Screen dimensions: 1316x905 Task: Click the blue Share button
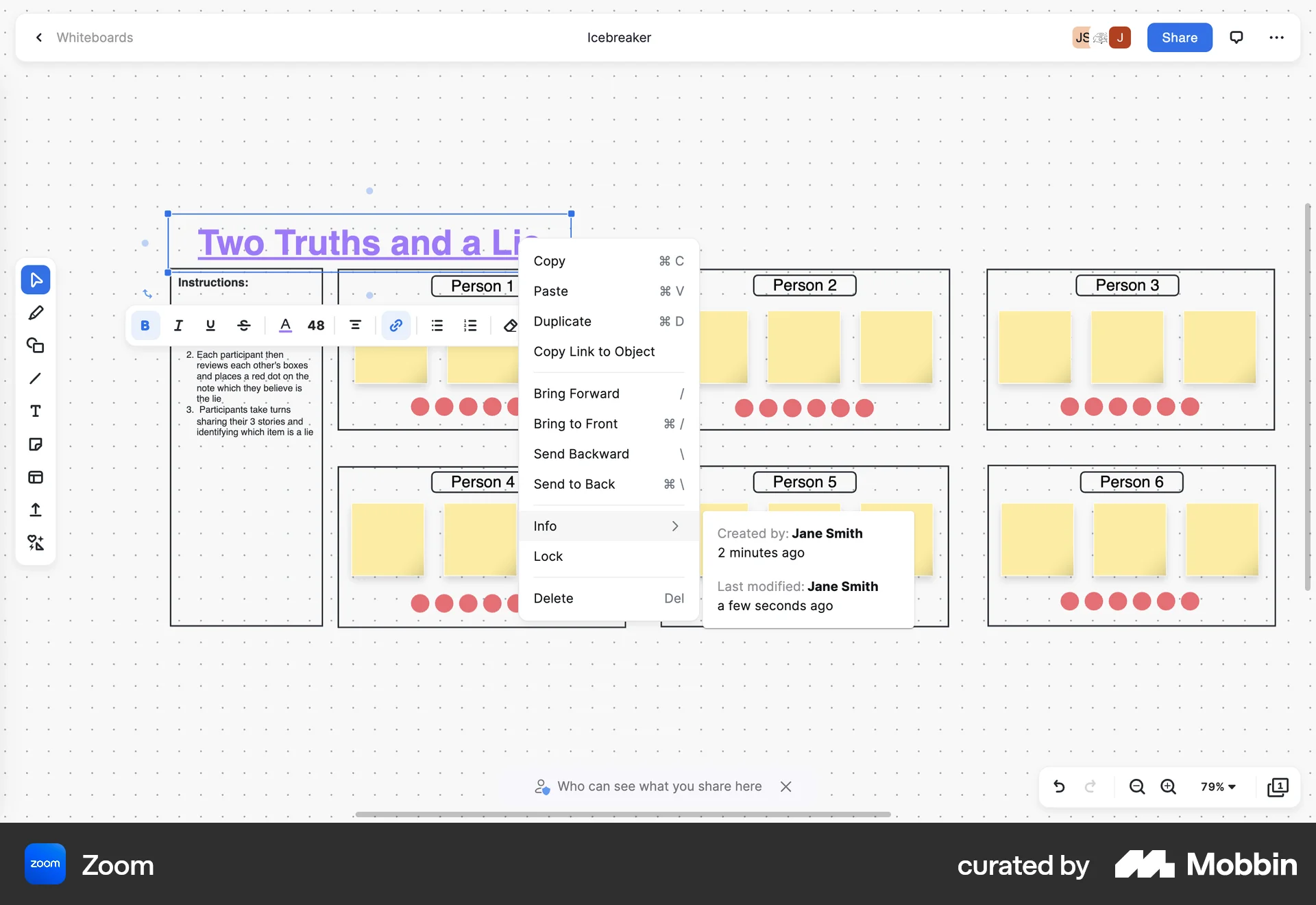[x=1179, y=38]
